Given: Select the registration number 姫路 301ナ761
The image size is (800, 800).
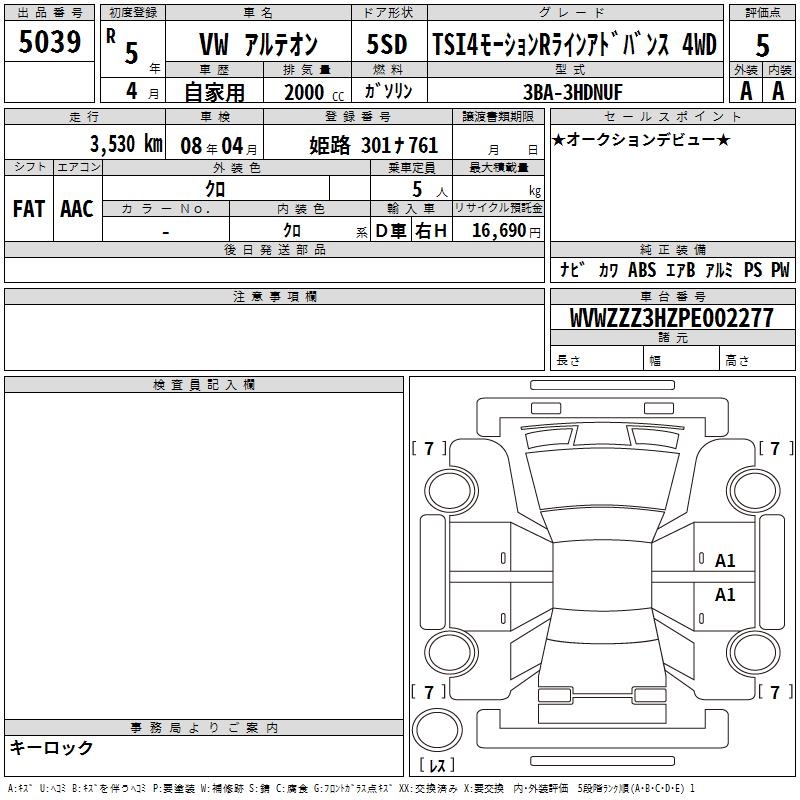Looking at the screenshot, I should (x=373, y=144).
